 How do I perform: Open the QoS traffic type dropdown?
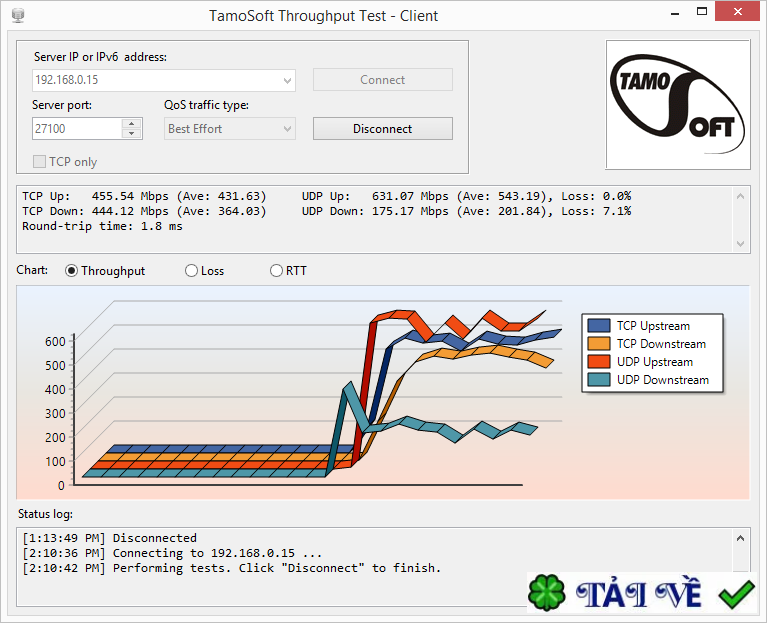pos(288,129)
